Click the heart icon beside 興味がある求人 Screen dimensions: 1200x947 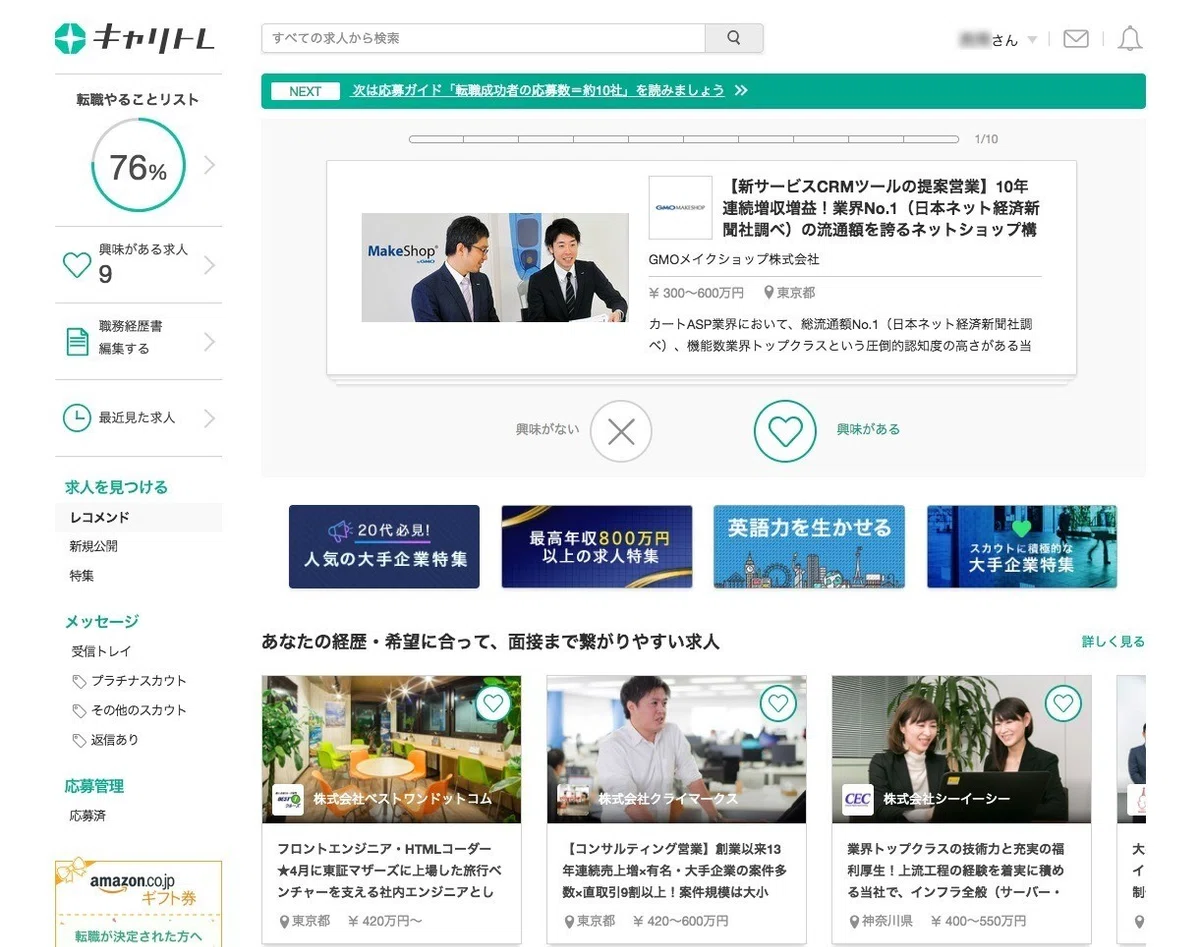tap(77, 265)
